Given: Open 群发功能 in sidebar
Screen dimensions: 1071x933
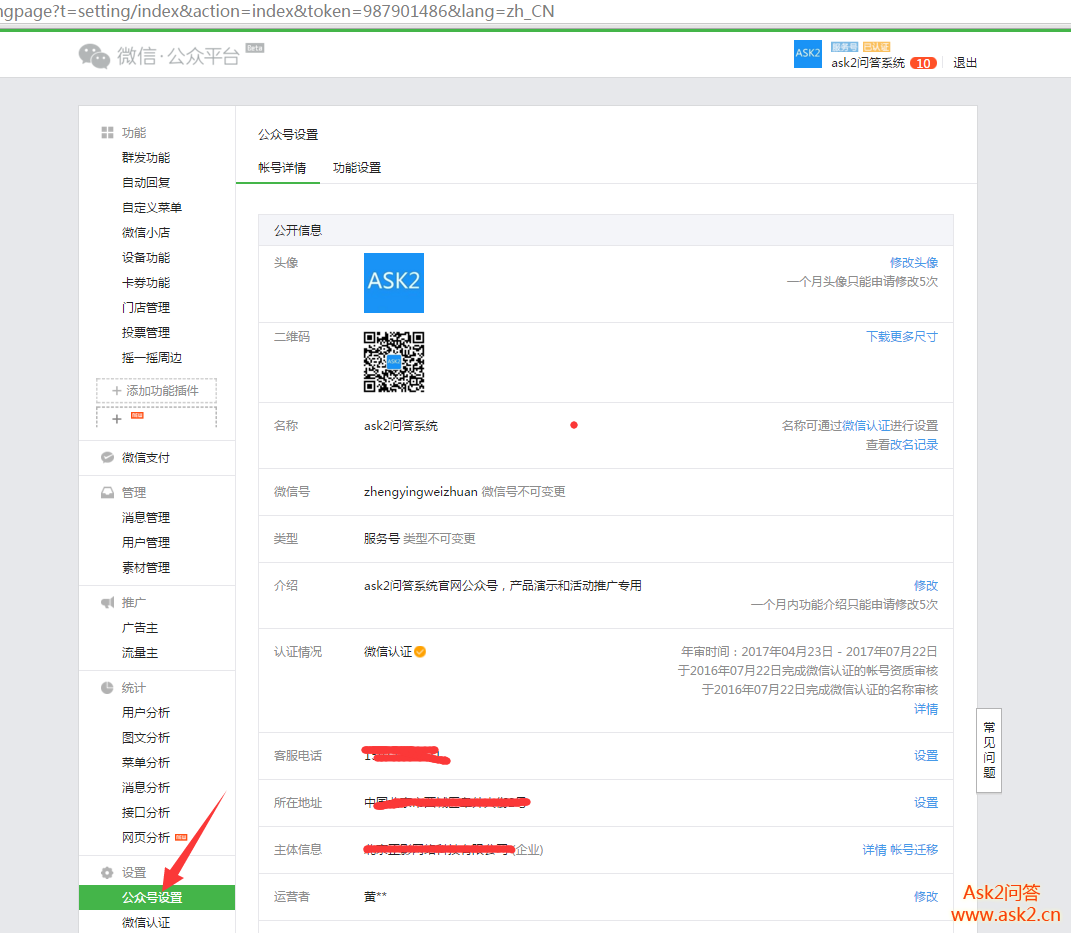Looking at the screenshot, I should pyautogui.click(x=145, y=158).
